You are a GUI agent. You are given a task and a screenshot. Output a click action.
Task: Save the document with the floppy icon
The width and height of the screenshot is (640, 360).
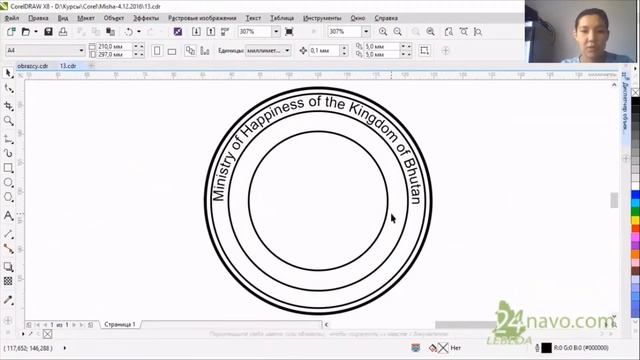pos(48,31)
